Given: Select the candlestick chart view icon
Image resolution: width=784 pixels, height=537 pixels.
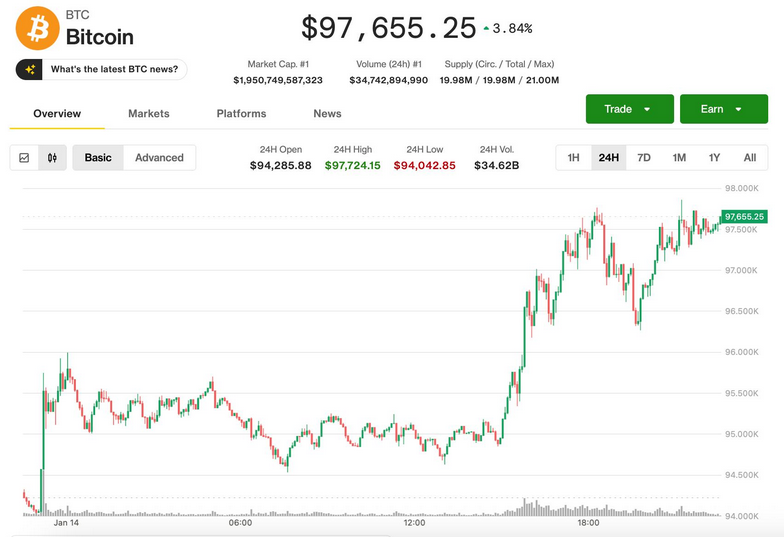Looking at the screenshot, I should pyautogui.click(x=52, y=157).
